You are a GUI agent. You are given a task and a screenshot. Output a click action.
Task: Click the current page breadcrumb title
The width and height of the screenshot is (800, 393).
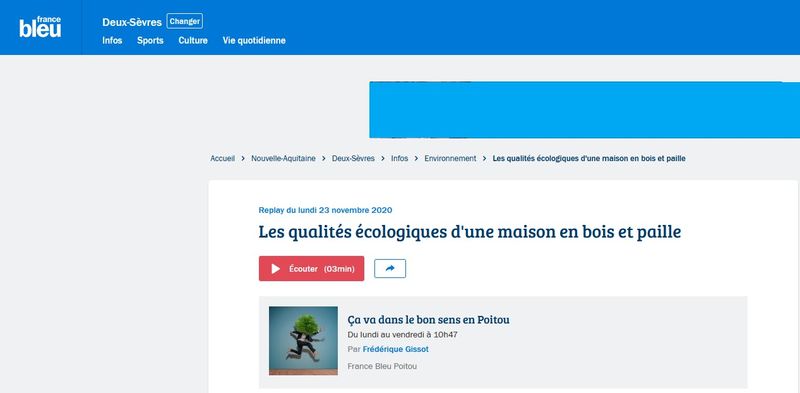point(589,159)
